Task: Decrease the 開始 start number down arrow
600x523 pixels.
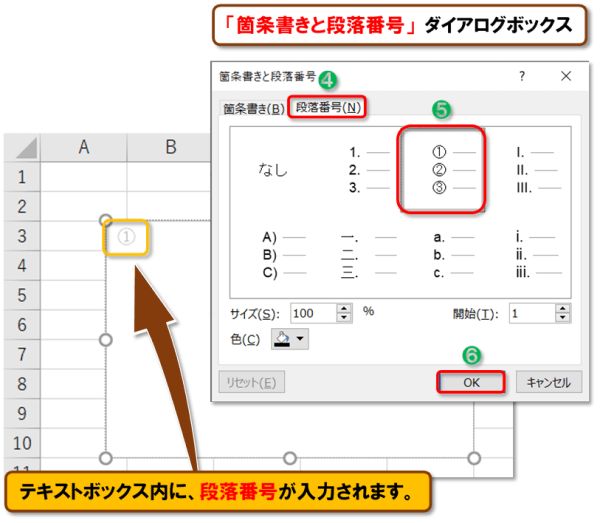Action: [x=562, y=318]
